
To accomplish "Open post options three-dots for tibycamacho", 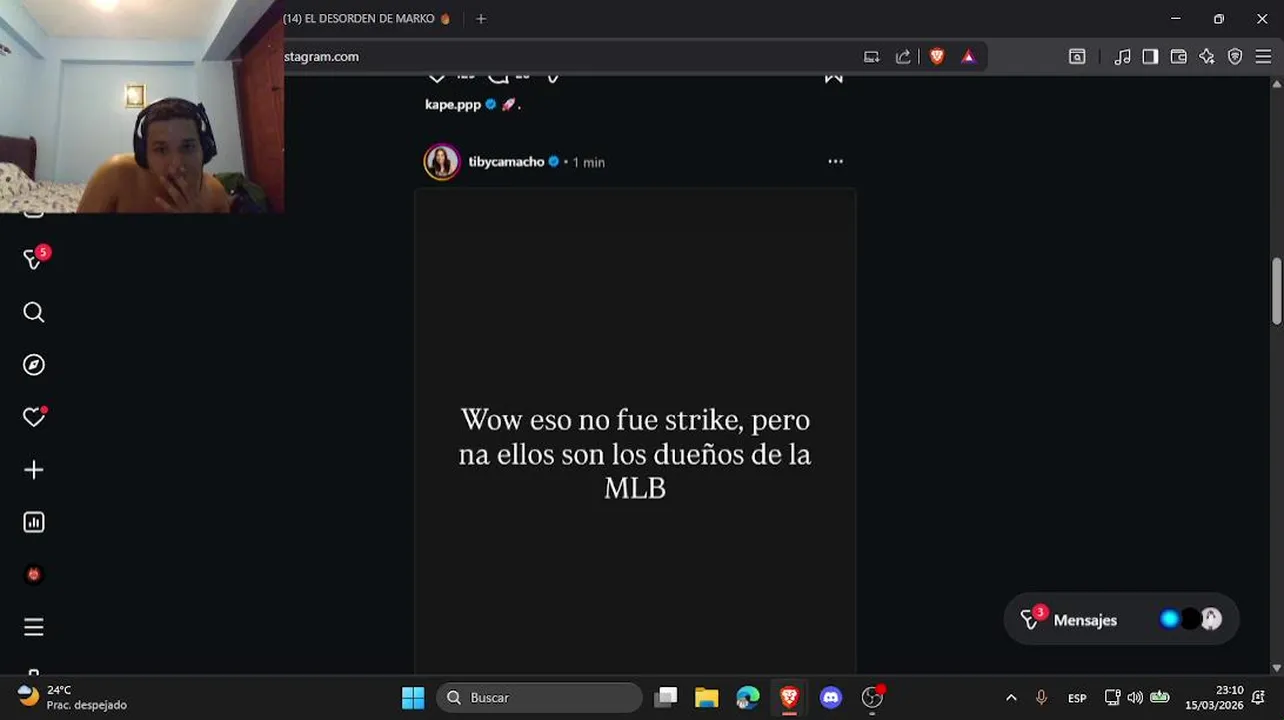I will point(835,161).
